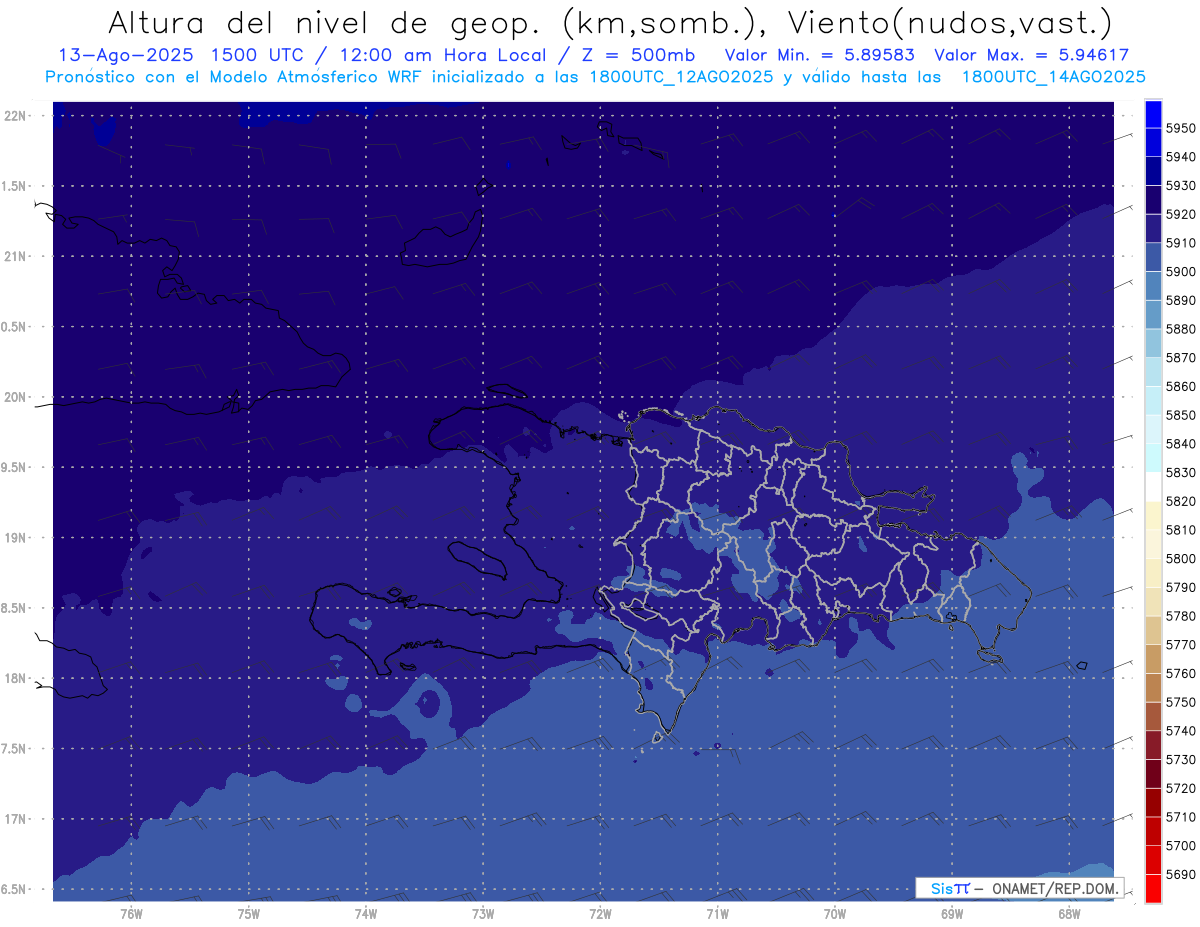This screenshot has width=1200, height=927.
Task: Click the 5690 color bar value
Action: click(x=1180, y=874)
